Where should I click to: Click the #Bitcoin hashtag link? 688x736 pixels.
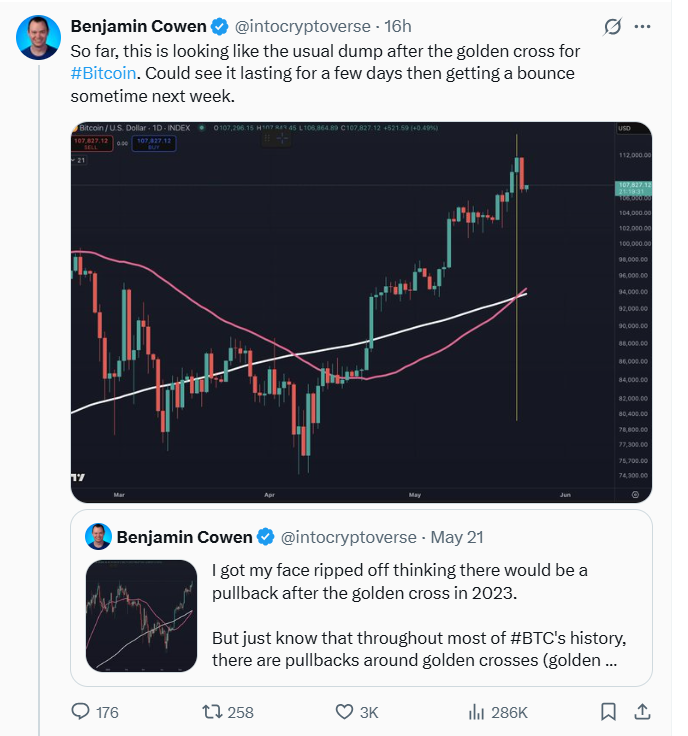pyautogui.click(x=103, y=73)
